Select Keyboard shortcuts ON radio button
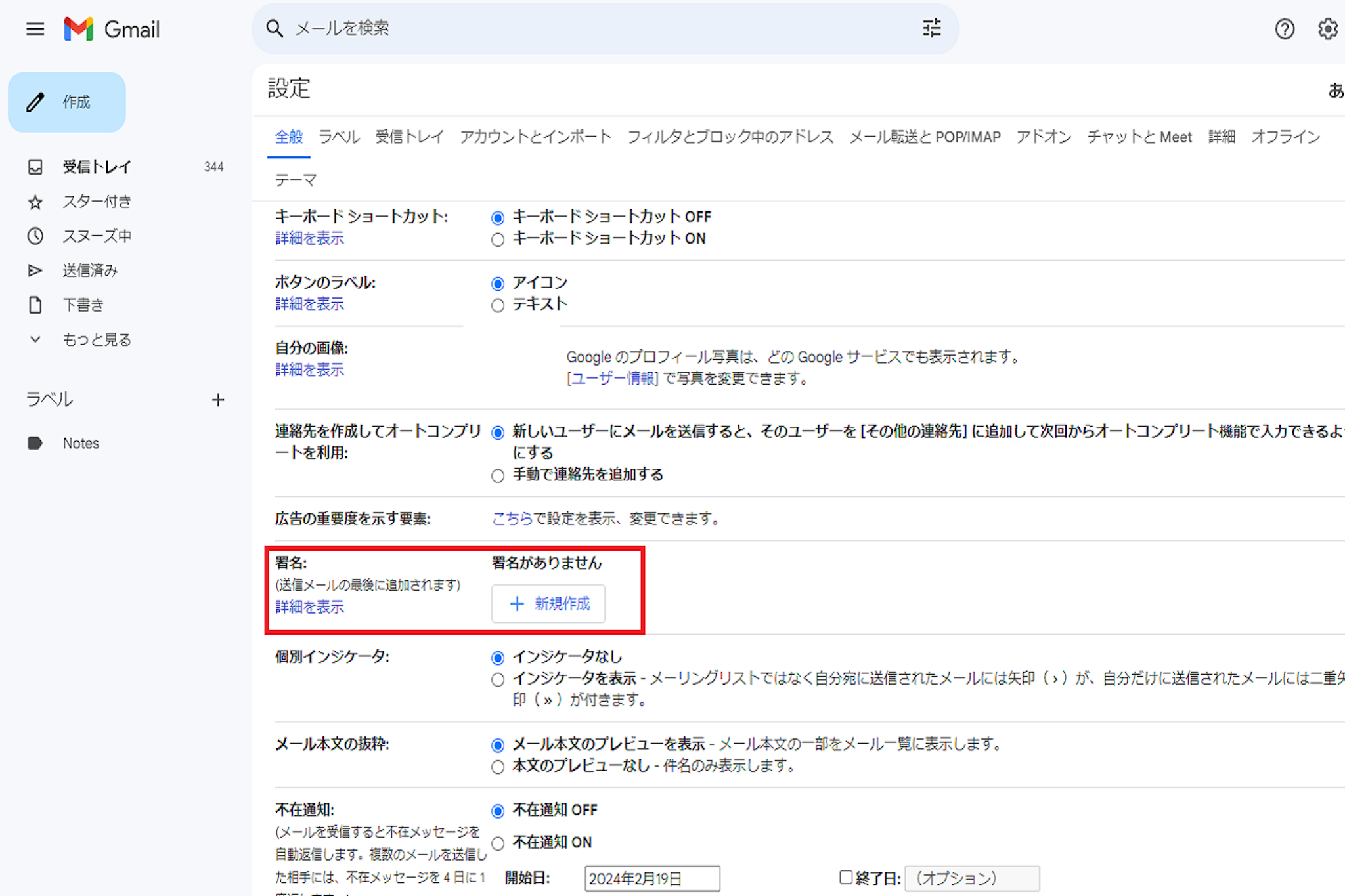 [x=498, y=240]
